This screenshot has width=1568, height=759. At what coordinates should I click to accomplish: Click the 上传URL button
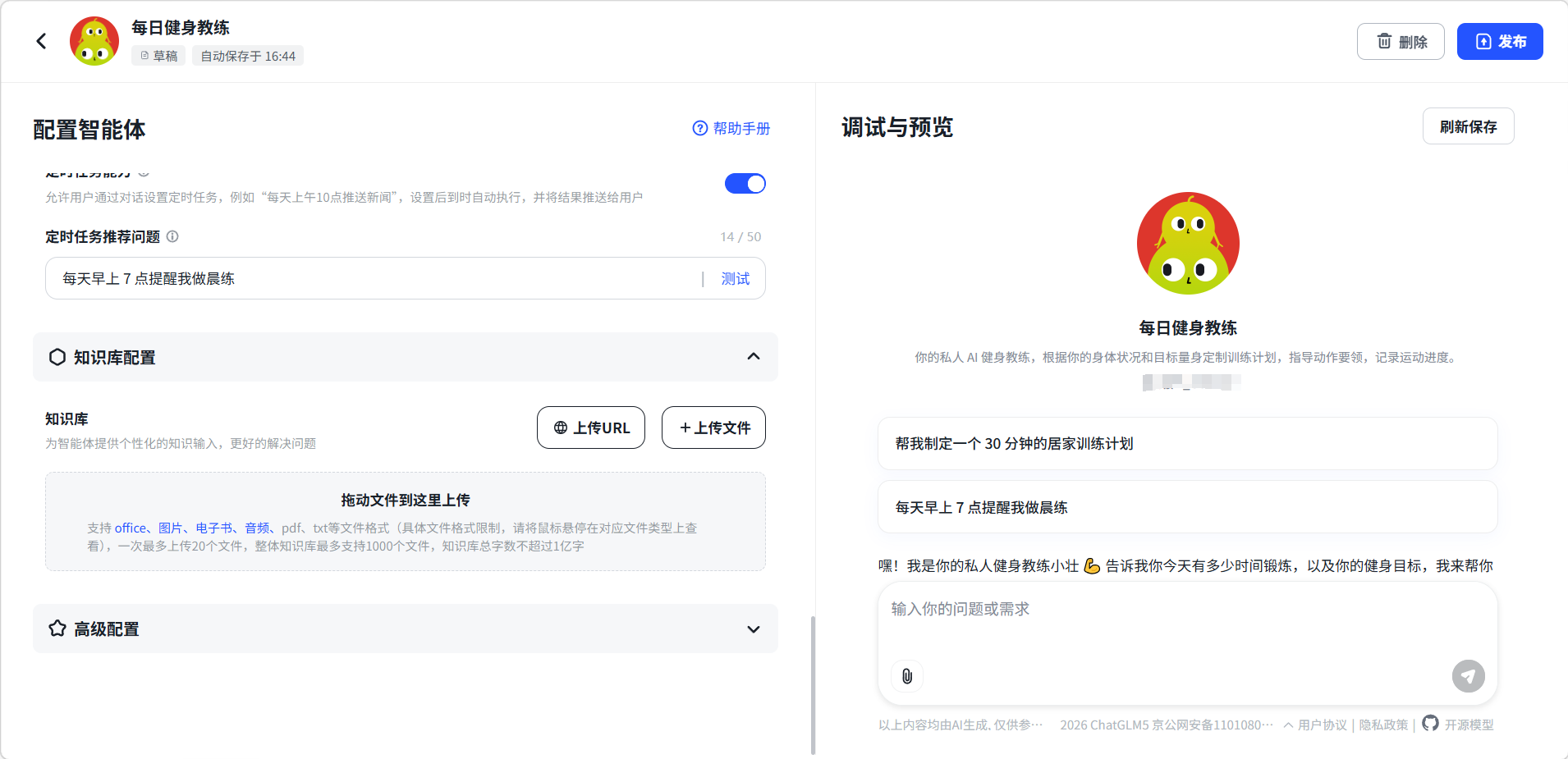tap(591, 428)
